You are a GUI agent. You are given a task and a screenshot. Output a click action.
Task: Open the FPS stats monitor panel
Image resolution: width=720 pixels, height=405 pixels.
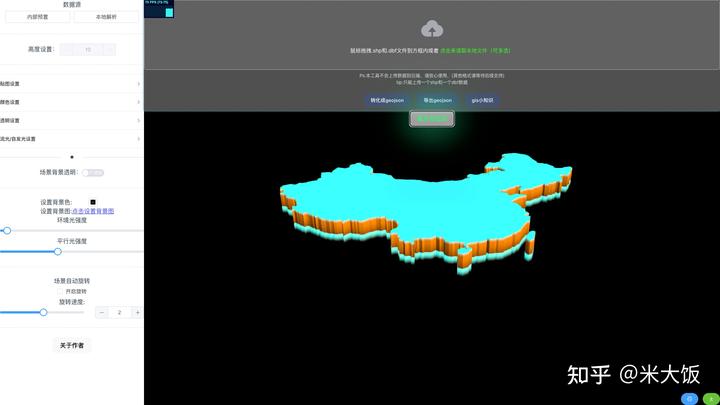click(x=159, y=9)
